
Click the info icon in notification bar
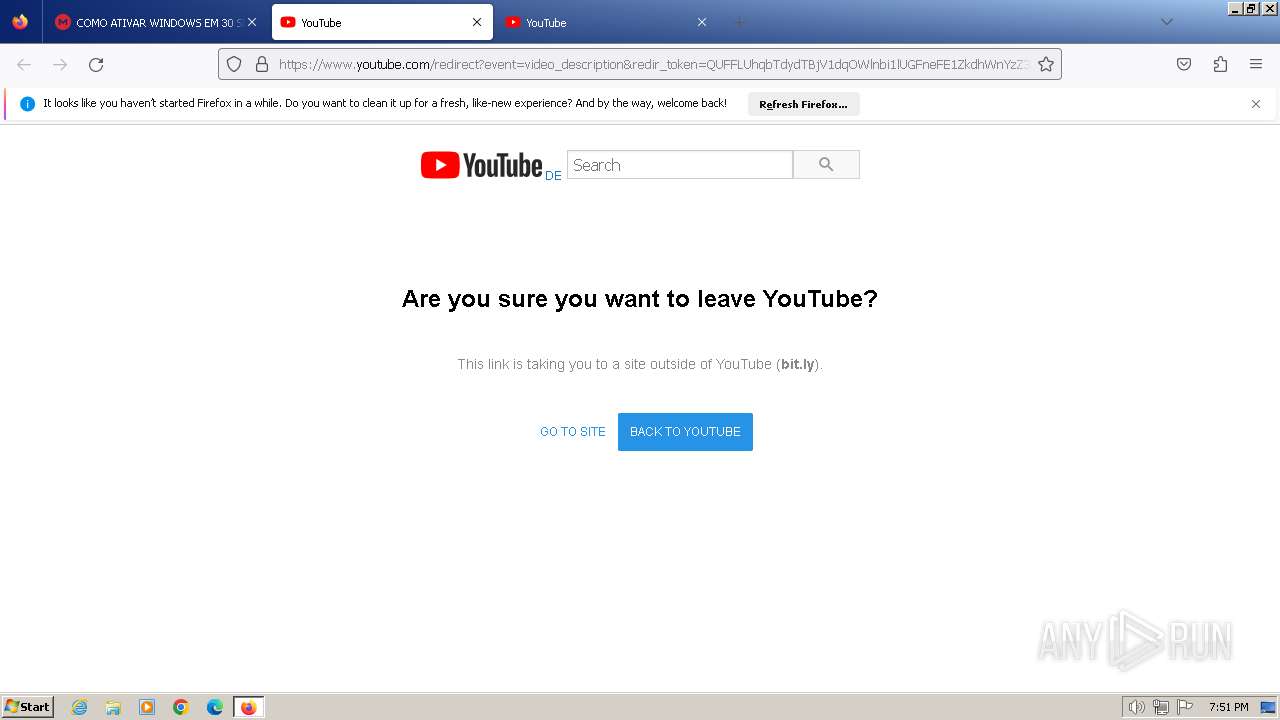[x=27, y=104]
